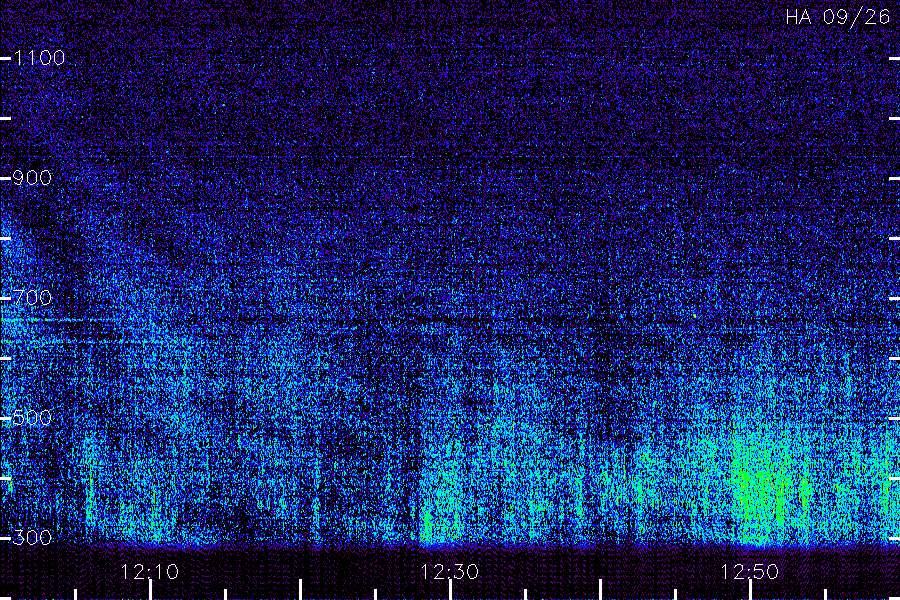Screen dimensions: 900x600
Task: Click the 12:50 time axis label
Action: pos(750,572)
